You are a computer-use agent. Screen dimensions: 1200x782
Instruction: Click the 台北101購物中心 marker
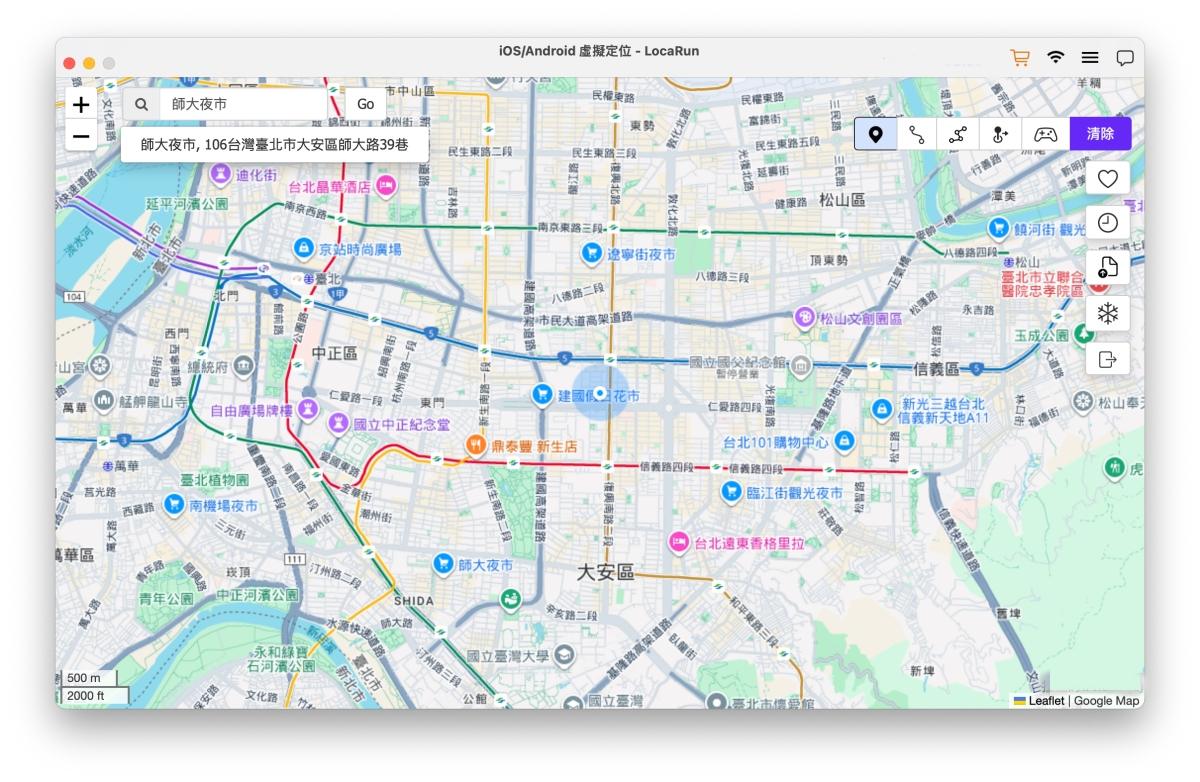click(x=844, y=441)
